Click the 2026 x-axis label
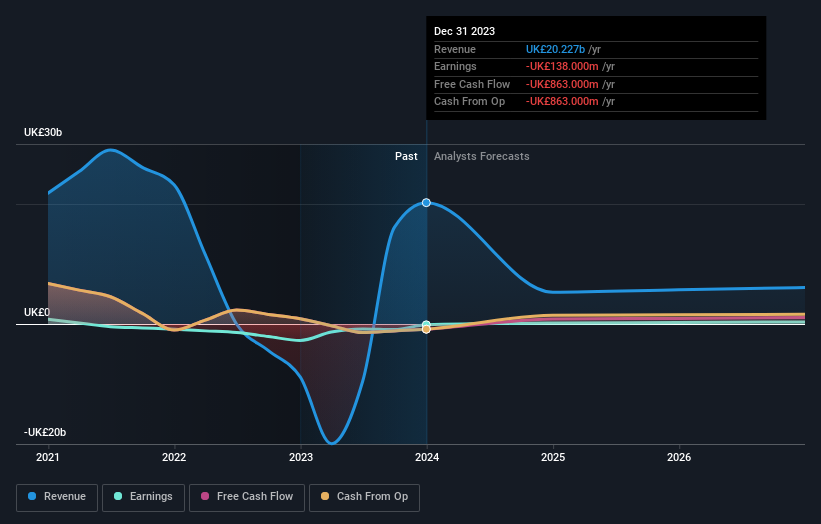The height and width of the screenshot is (524, 821). (679, 457)
